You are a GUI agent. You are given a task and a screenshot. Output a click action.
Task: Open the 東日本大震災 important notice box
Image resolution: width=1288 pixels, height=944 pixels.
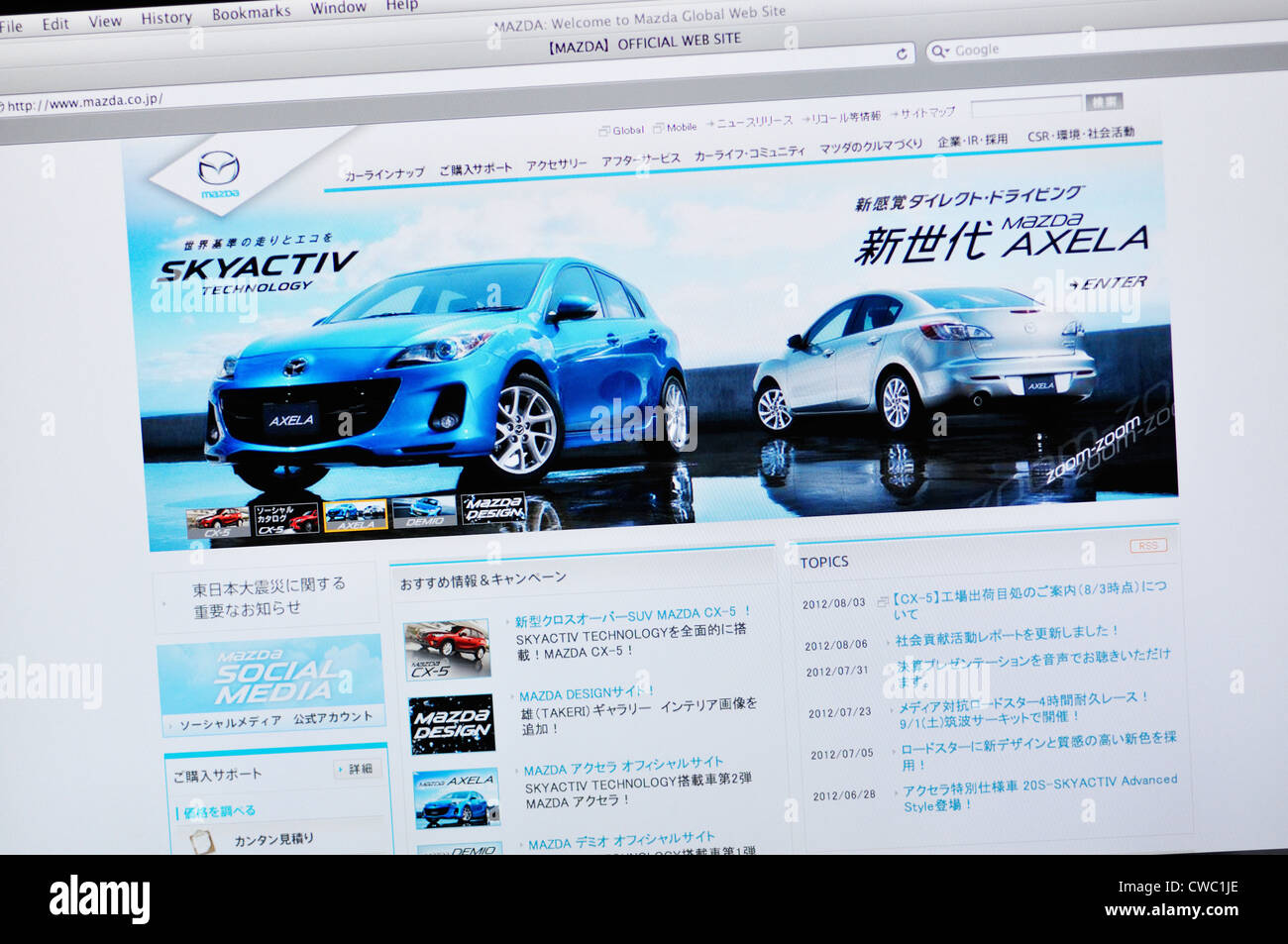click(x=267, y=597)
